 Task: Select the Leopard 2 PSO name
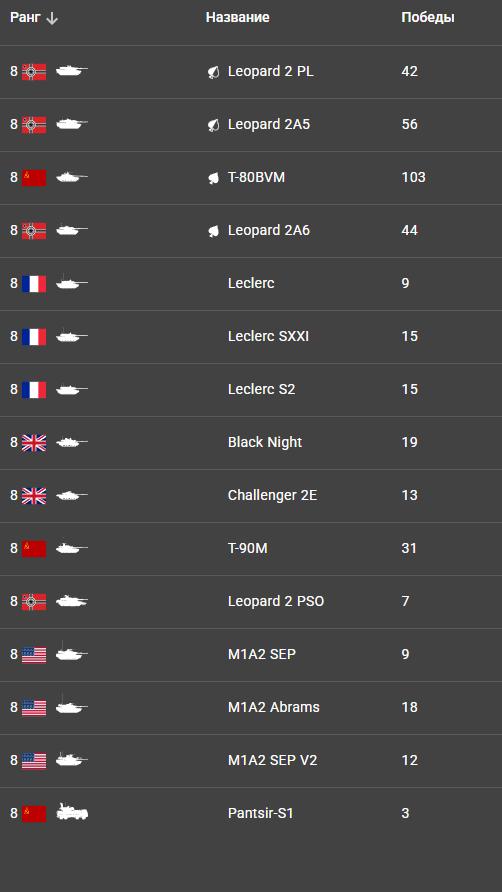coord(275,601)
